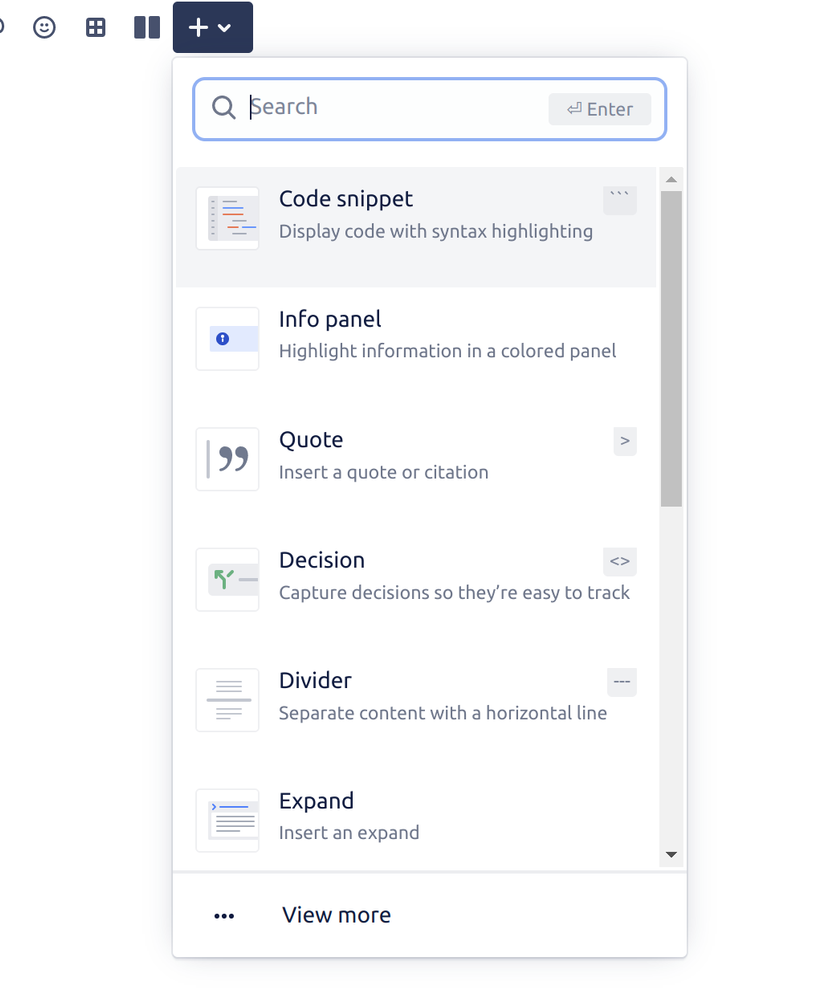Click inside the Search input field
Image resolution: width=833 pixels, height=998 pixels.
tap(380, 107)
